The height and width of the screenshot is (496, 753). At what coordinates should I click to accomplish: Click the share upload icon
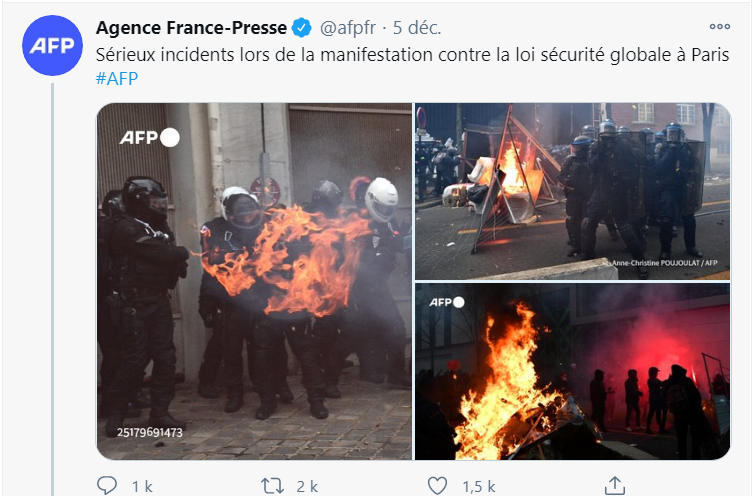615,485
